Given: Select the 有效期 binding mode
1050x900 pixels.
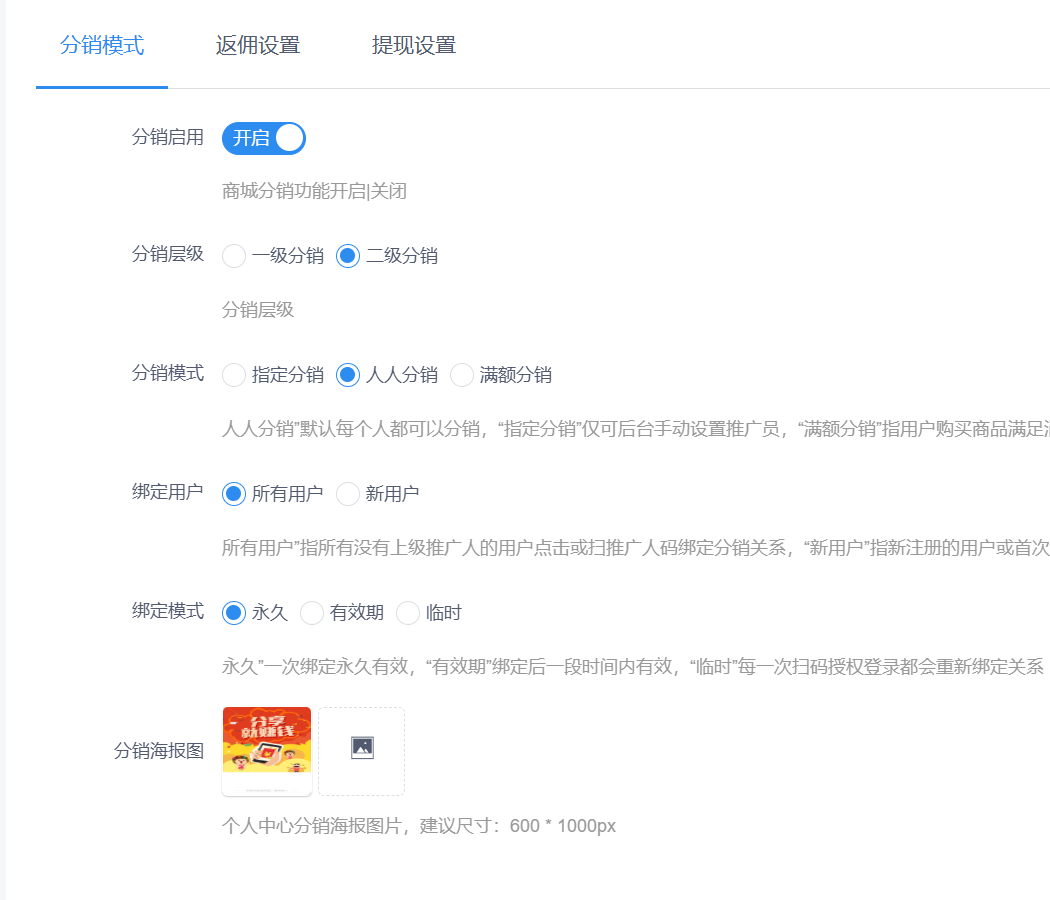Looking at the screenshot, I should pos(312,613).
